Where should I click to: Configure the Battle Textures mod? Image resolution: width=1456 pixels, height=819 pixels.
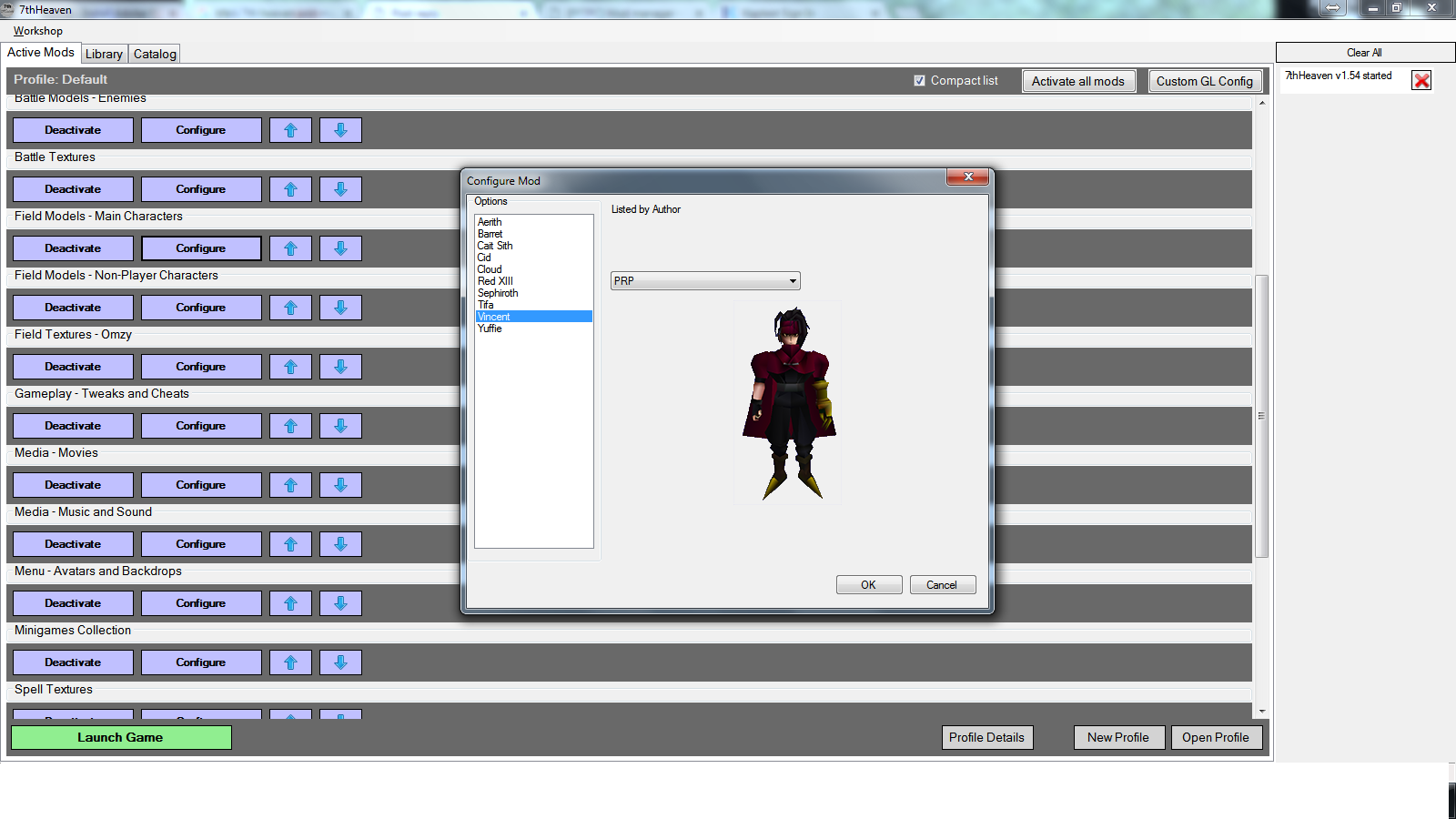coord(201,189)
